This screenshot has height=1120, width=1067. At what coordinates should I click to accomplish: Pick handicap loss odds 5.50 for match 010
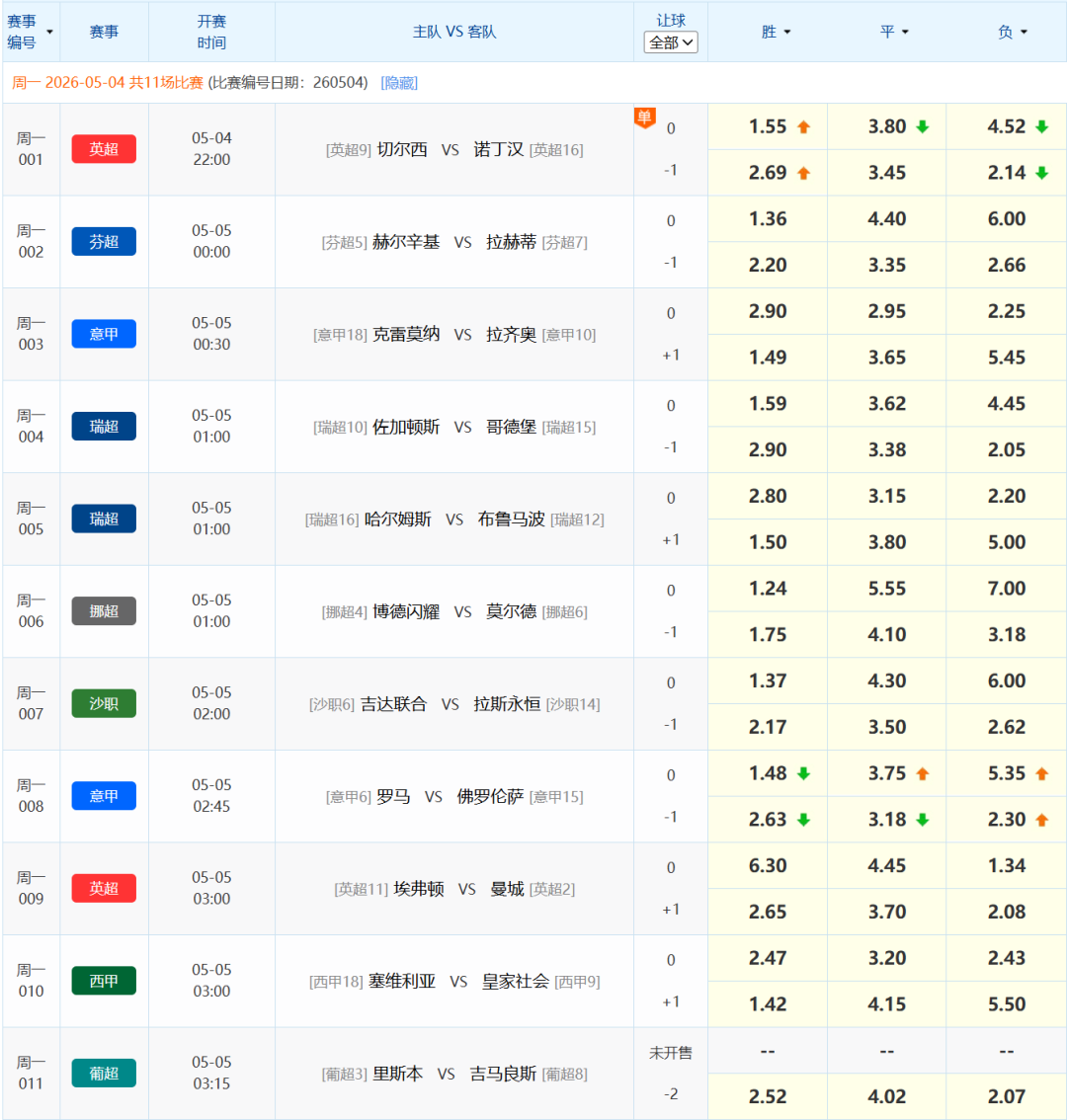pyautogui.click(x=1007, y=1004)
